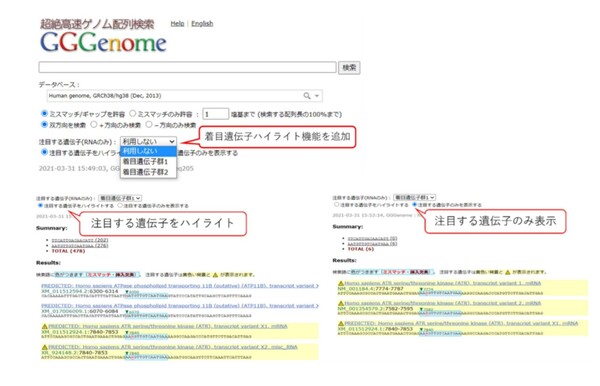This screenshot has width=600, height=386.
Task: Choose 着目遺伝子群2 in the open dropdown list
Action: (x=148, y=172)
